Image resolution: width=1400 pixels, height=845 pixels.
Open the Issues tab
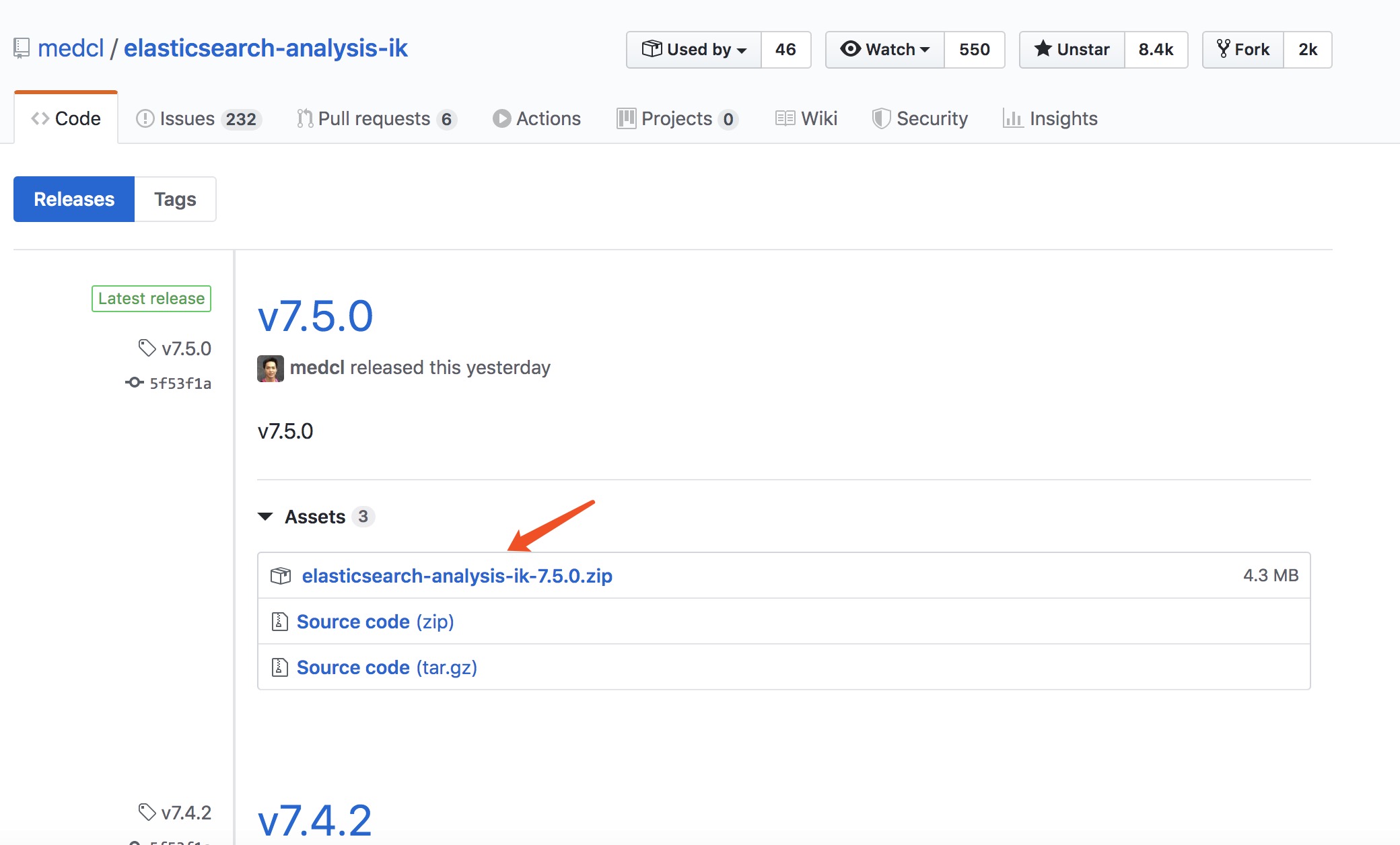pos(198,119)
